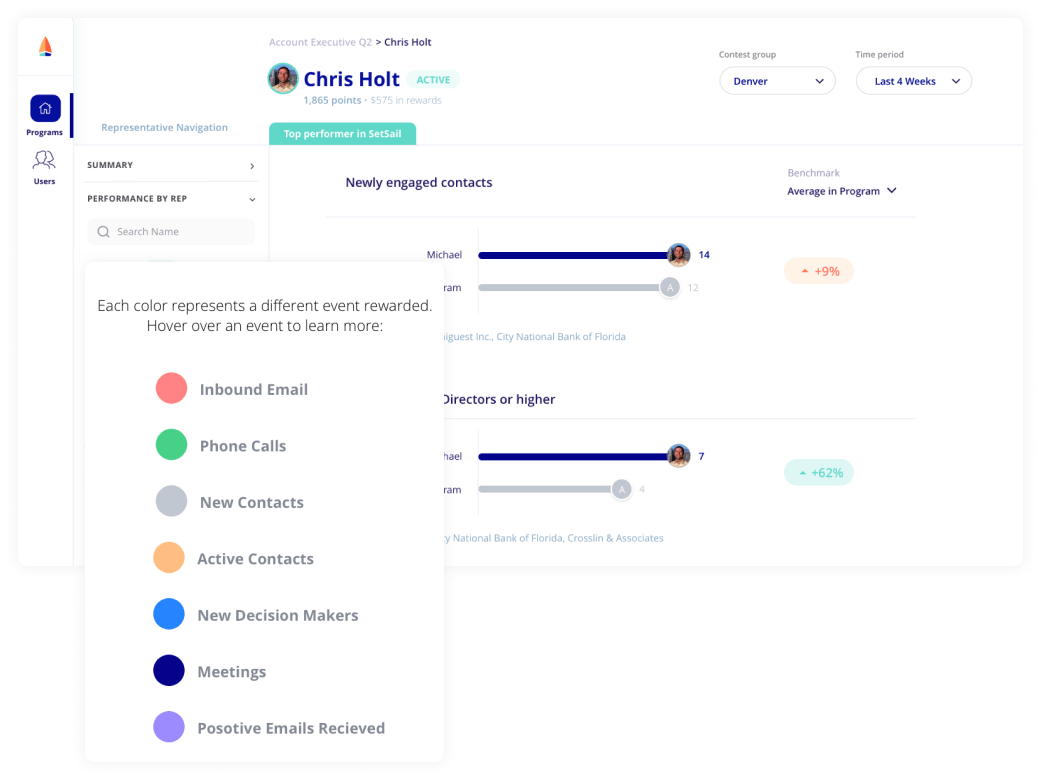Viewport: 1037px width, 776px height.
Task: Select the Top performer in SetSail tab
Action: (x=343, y=134)
